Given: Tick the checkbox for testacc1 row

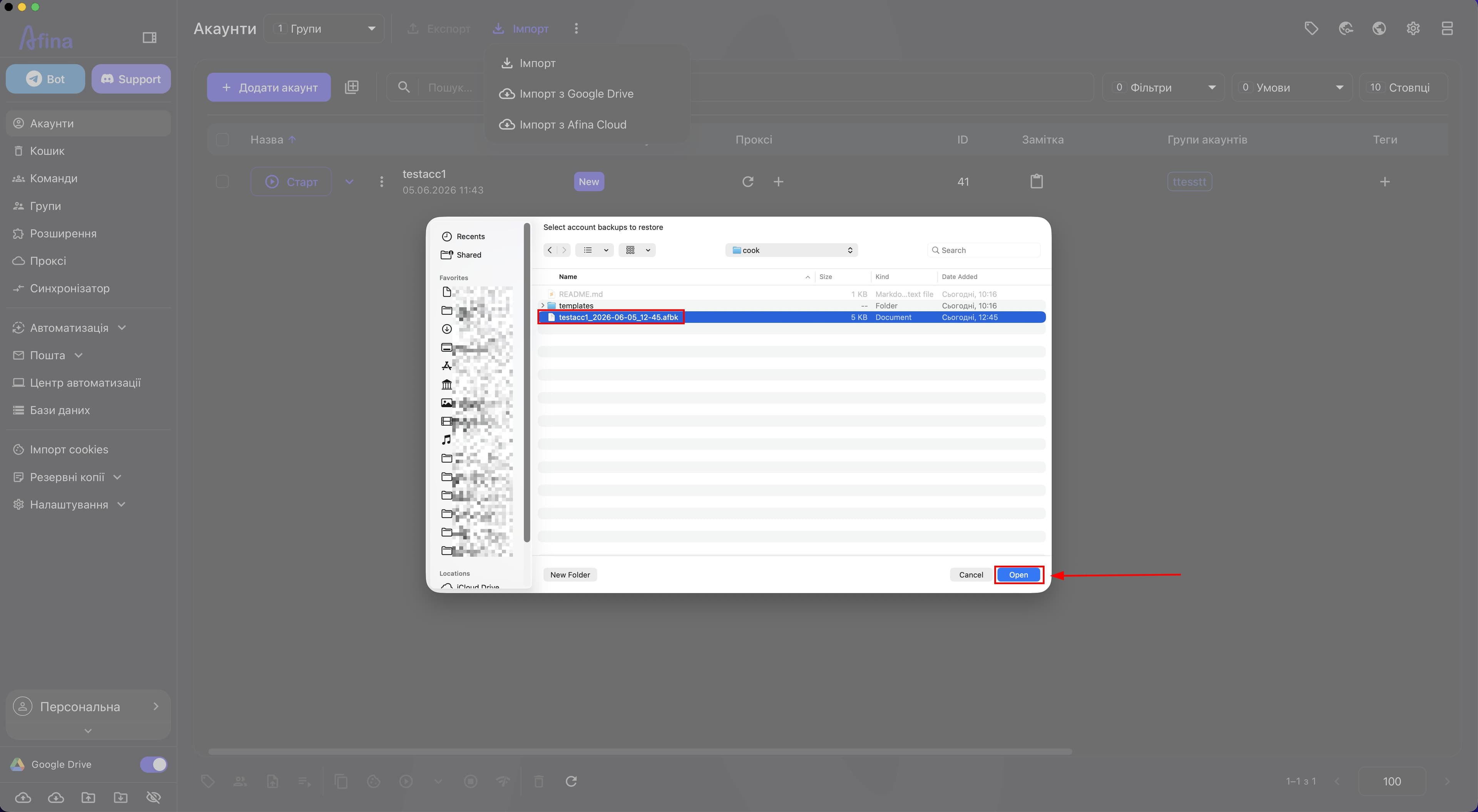Looking at the screenshot, I should click(x=222, y=181).
